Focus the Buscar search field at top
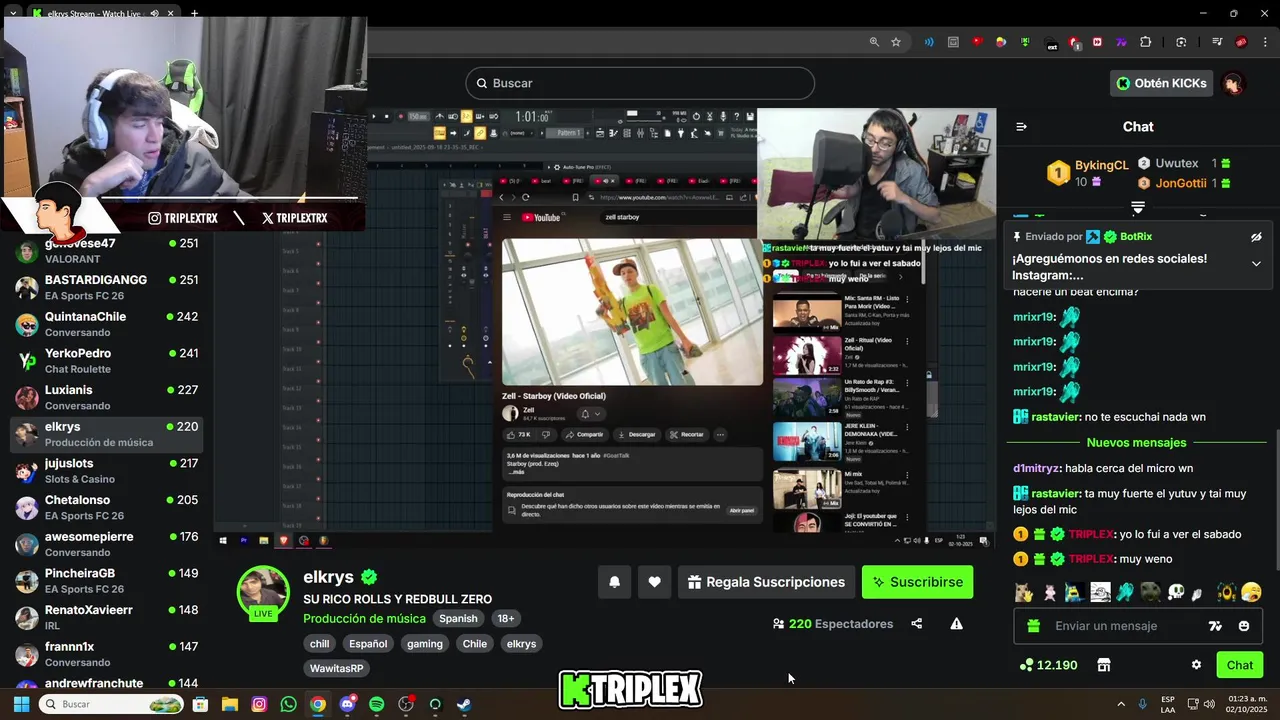This screenshot has height=720, width=1280. click(640, 83)
